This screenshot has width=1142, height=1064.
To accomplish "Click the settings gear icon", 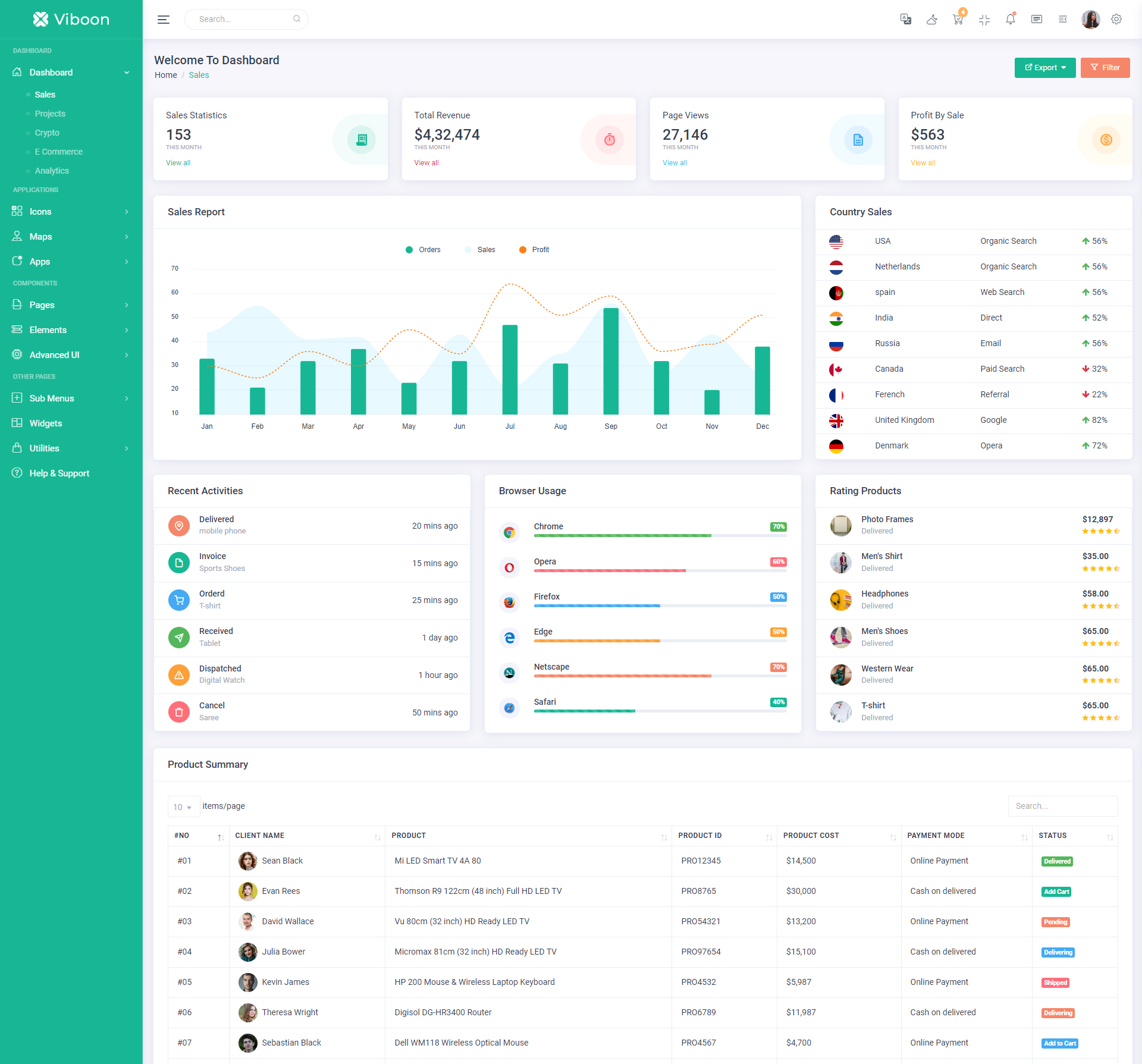I will [x=1116, y=19].
